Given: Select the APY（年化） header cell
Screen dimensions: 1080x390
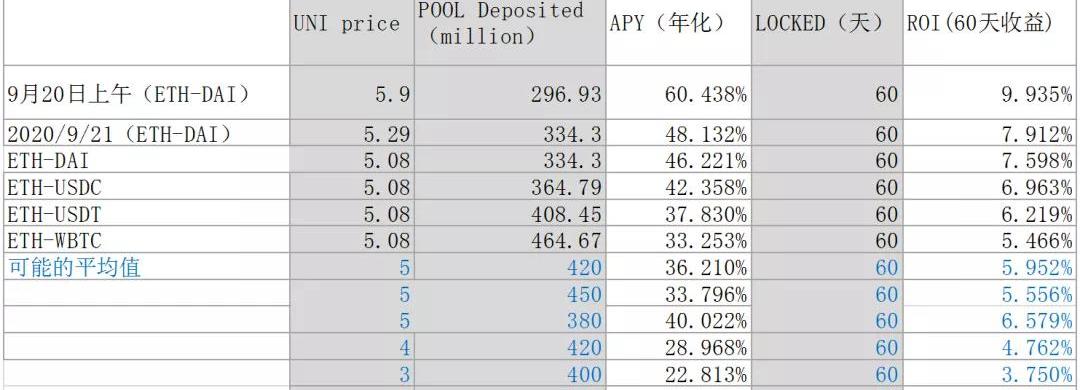Looking at the screenshot, I should tap(678, 32).
